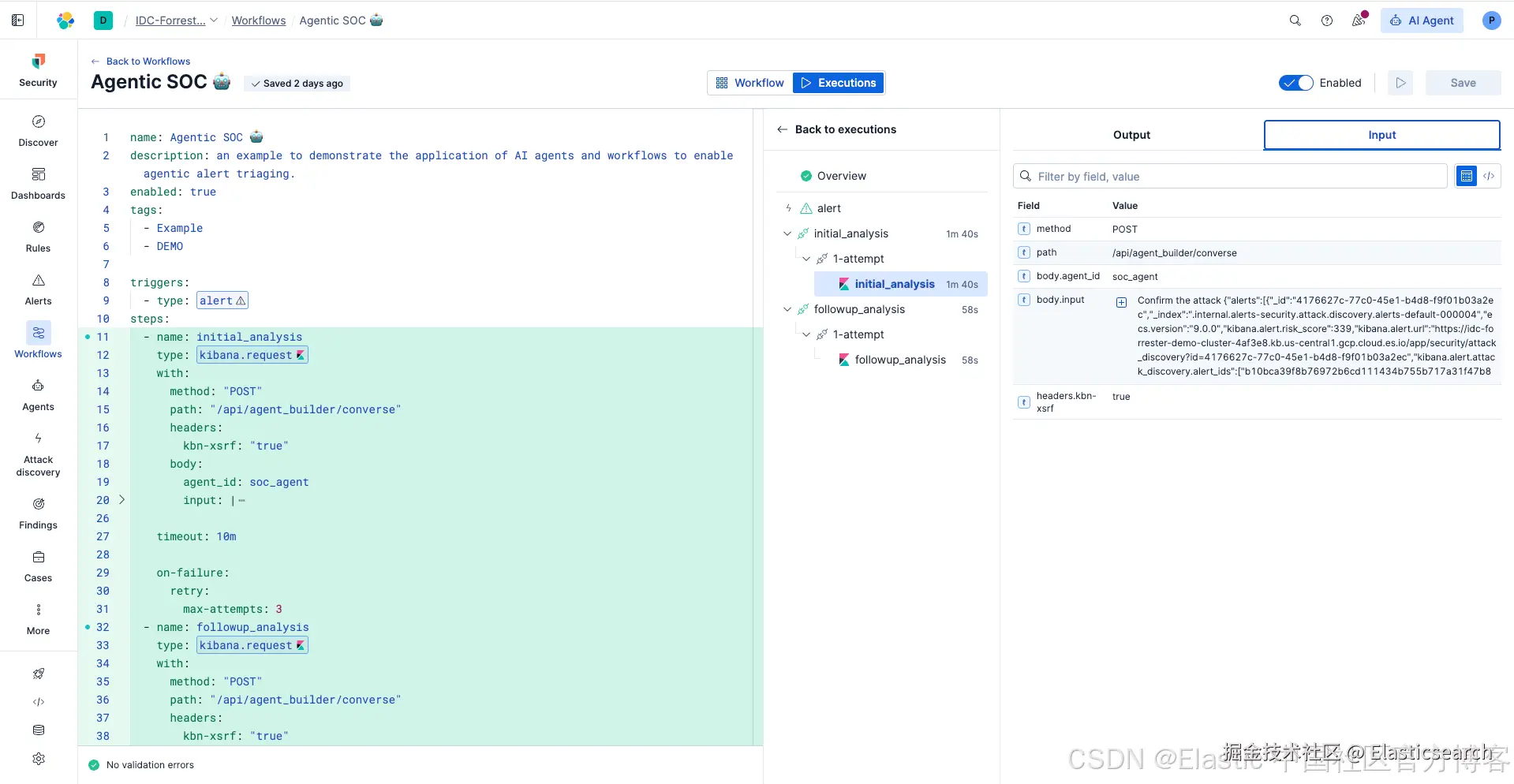
Task: Click Back to executions
Action: [x=837, y=129]
